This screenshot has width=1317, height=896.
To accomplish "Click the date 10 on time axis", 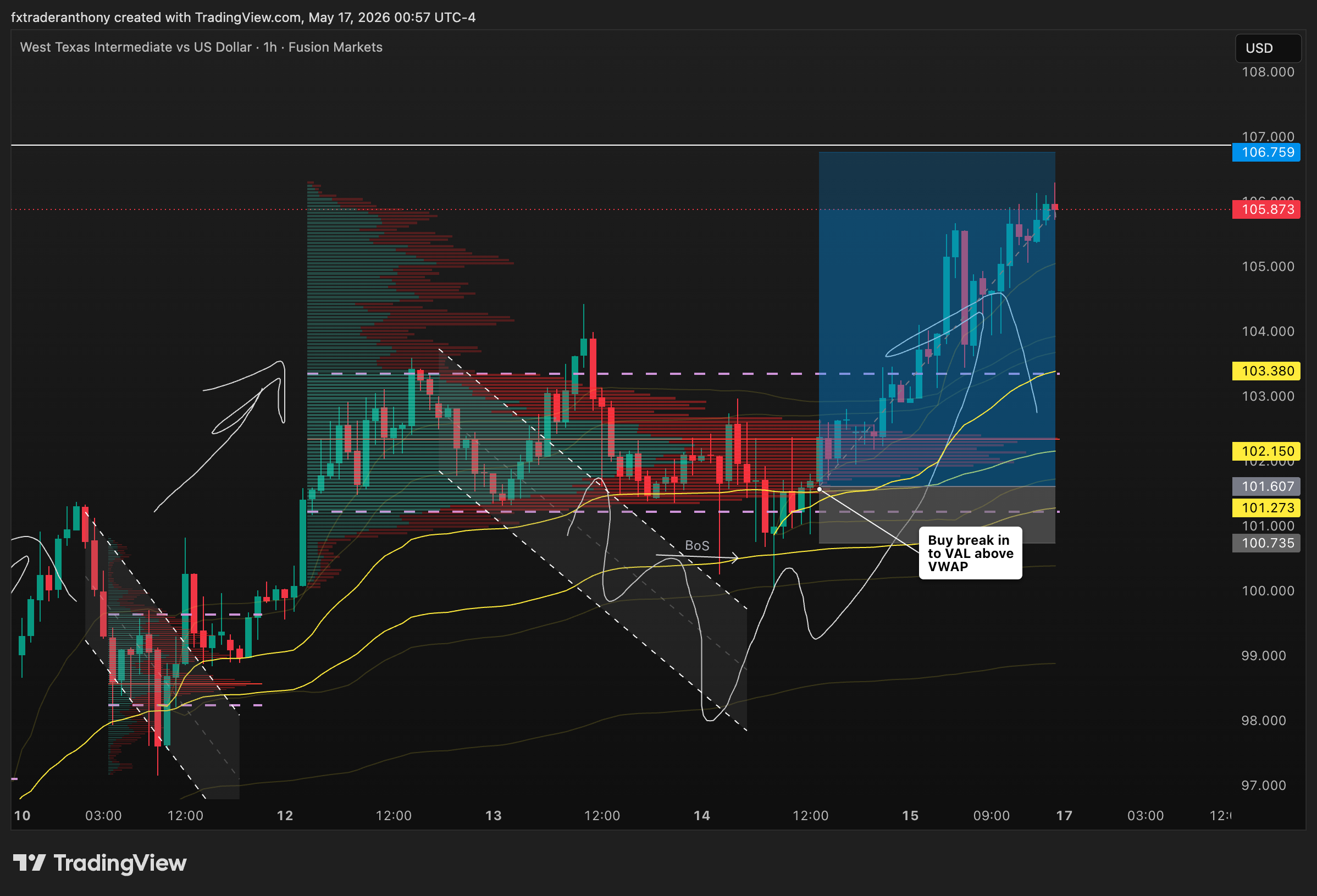I will (x=22, y=816).
